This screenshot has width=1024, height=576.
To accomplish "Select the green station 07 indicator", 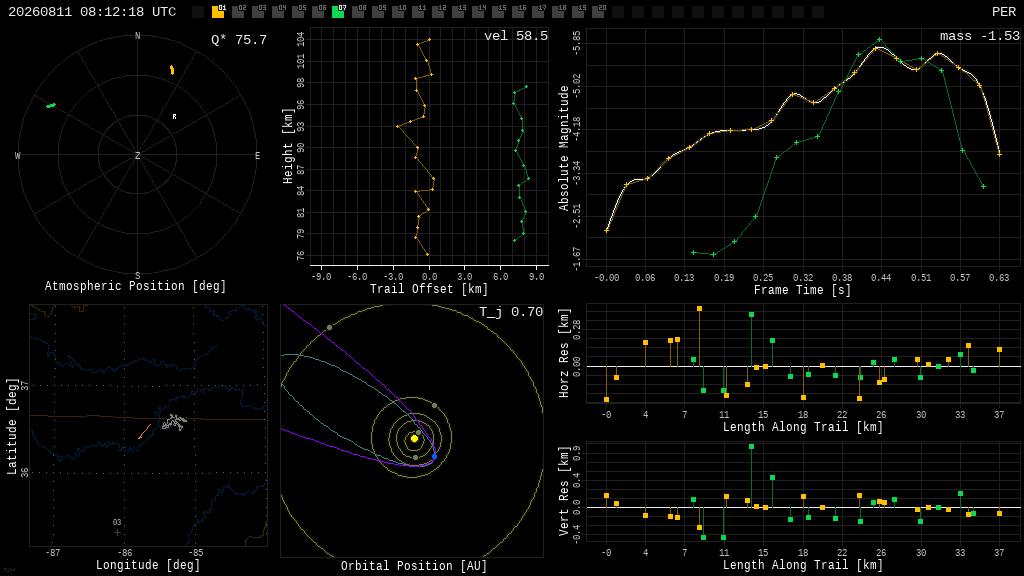I will point(338,12).
